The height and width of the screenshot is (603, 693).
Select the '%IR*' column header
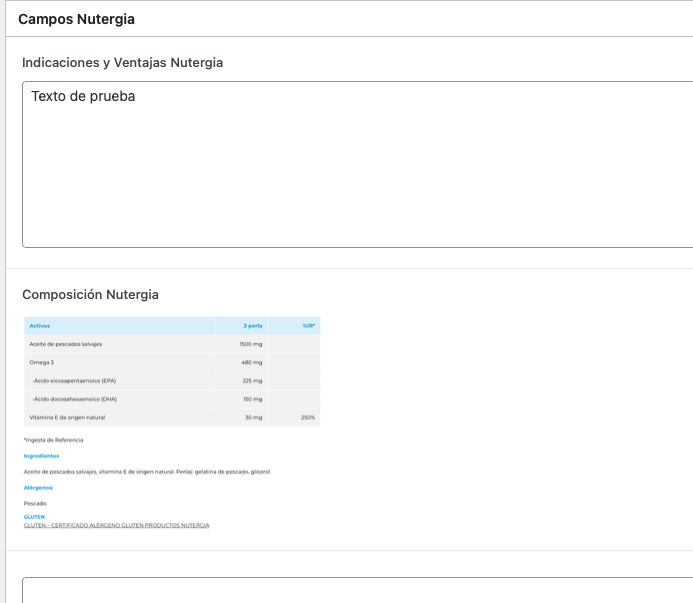308,326
